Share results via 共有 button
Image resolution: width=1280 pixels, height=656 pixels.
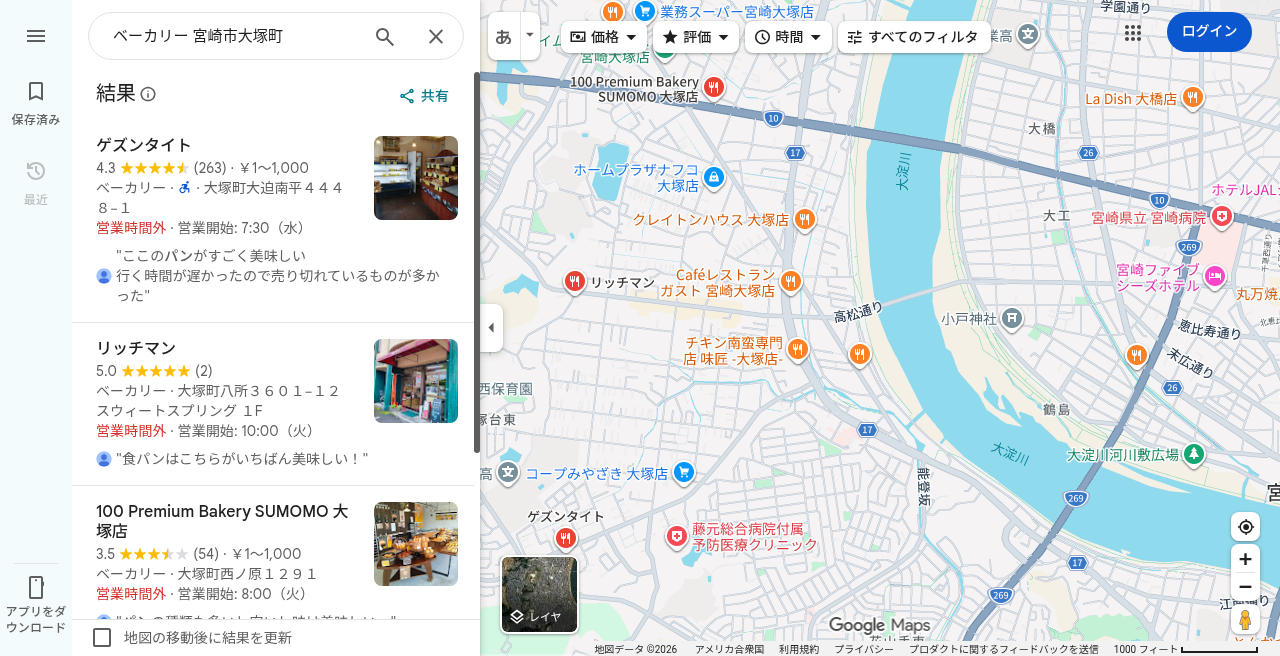click(424, 96)
